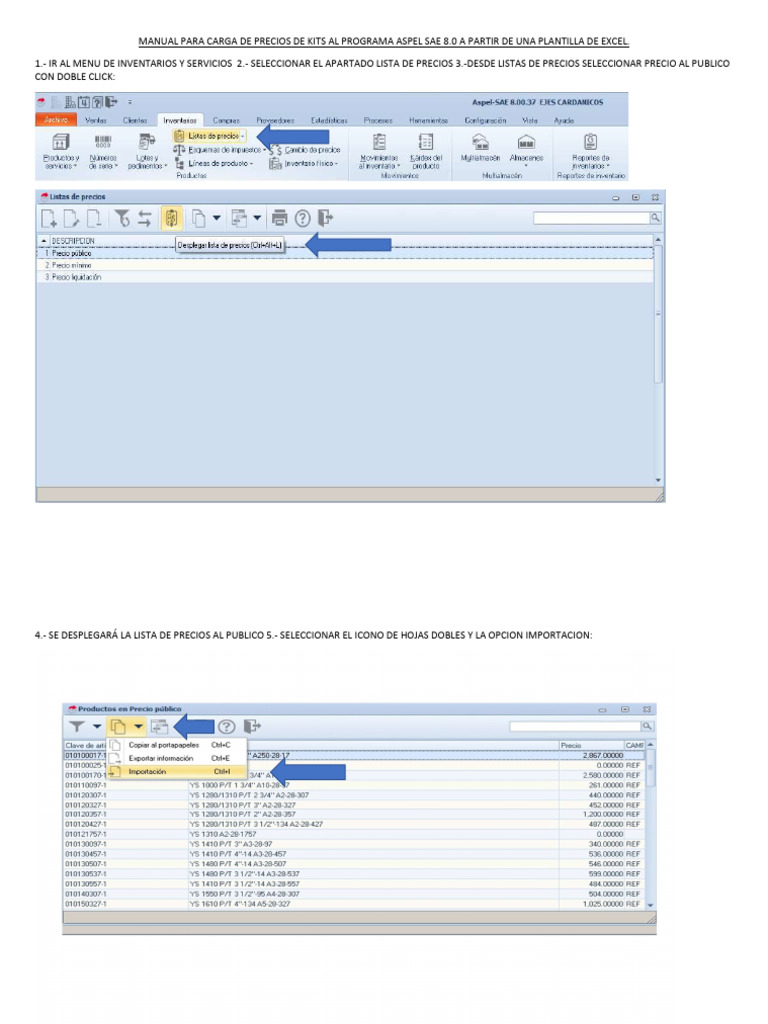Choose Copiar al portapapeles menu item

tap(177, 744)
